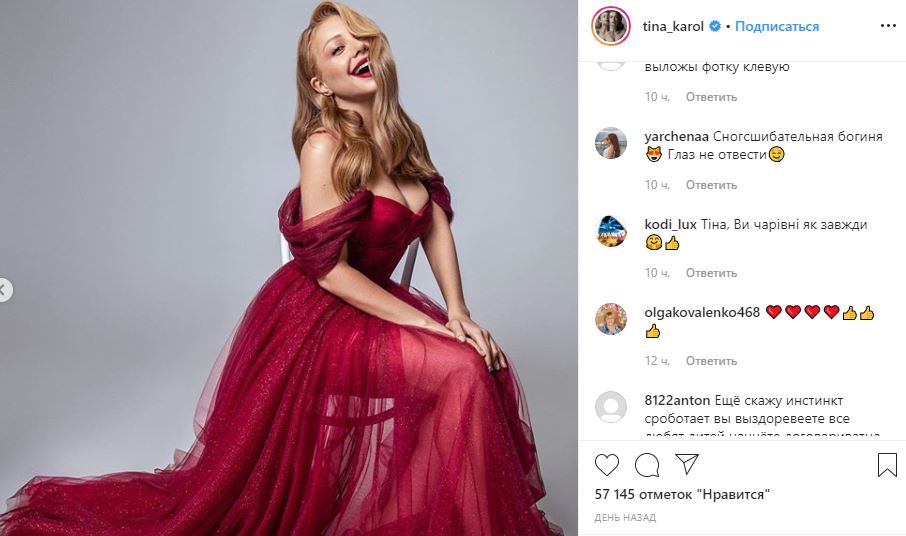Reply to yarchenaa's comment
The width and height of the screenshot is (906, 536).
tap(711, 185)
